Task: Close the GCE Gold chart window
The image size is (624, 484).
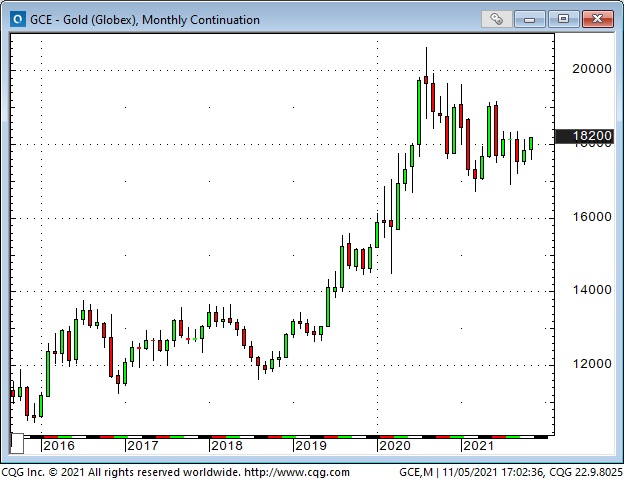Action: pyautogui.click(x=597, y=19)
